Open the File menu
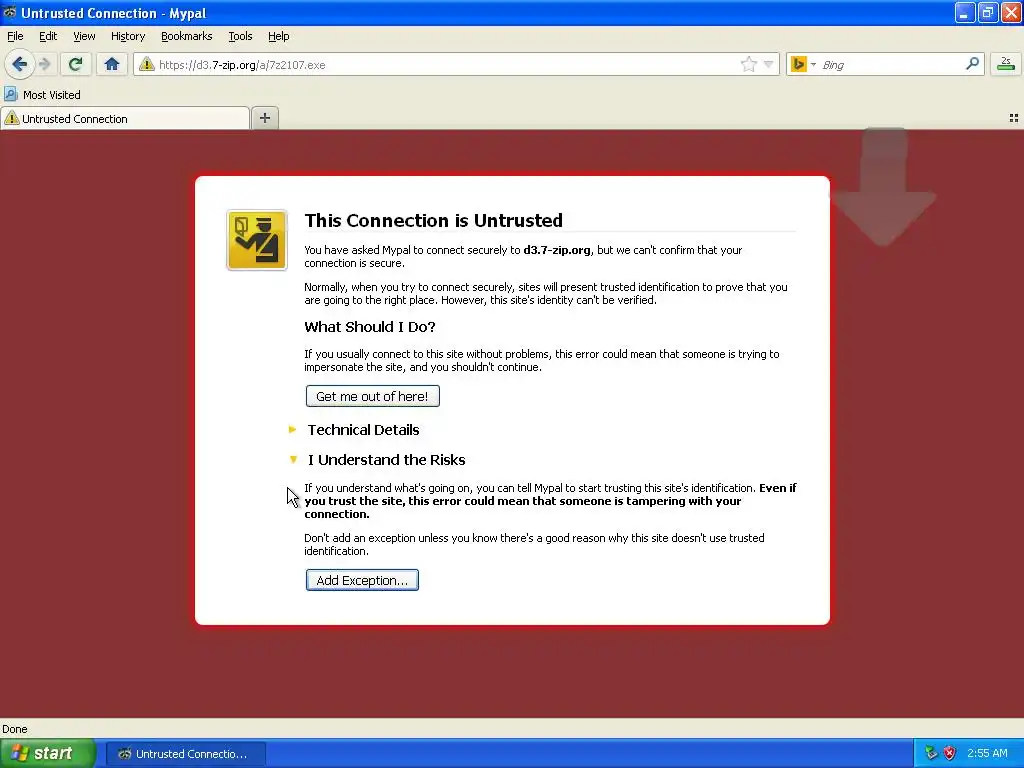This screenshot has height=768, width=1024. point(15,37)
